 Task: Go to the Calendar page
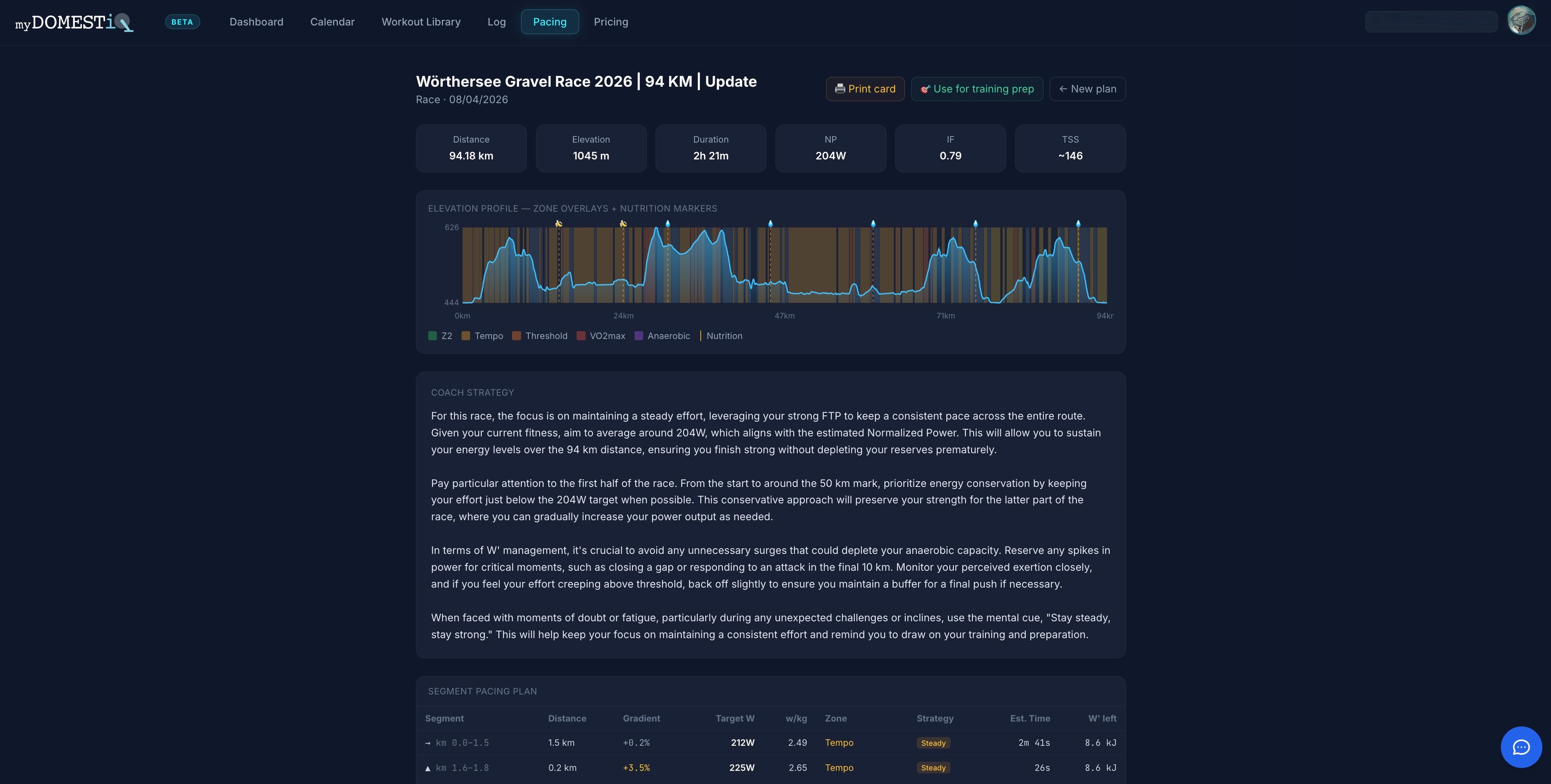tap(332, 22)
